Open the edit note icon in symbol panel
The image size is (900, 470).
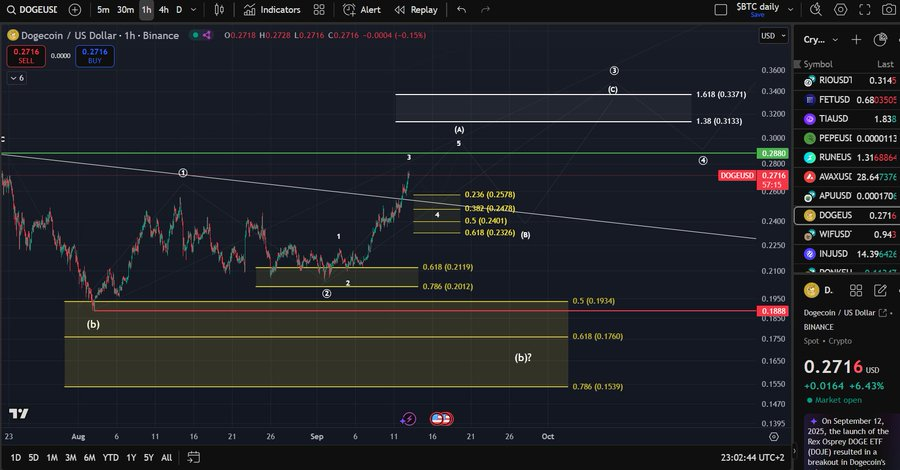coord(880,290)
